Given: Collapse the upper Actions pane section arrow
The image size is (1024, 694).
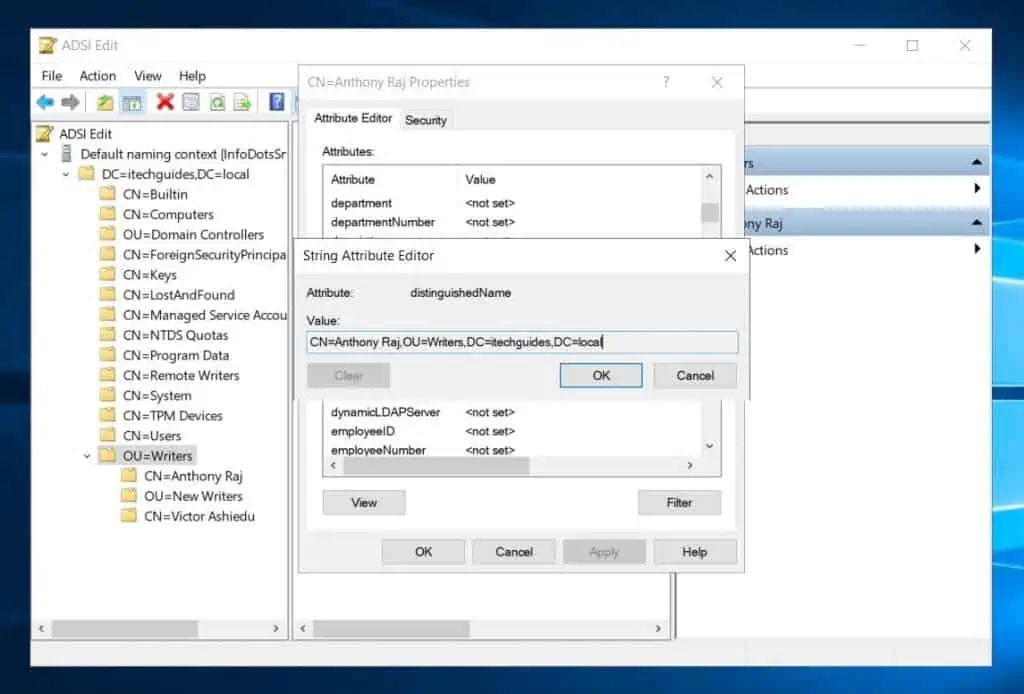Looking at the screenshot, I should click(976, 162).
